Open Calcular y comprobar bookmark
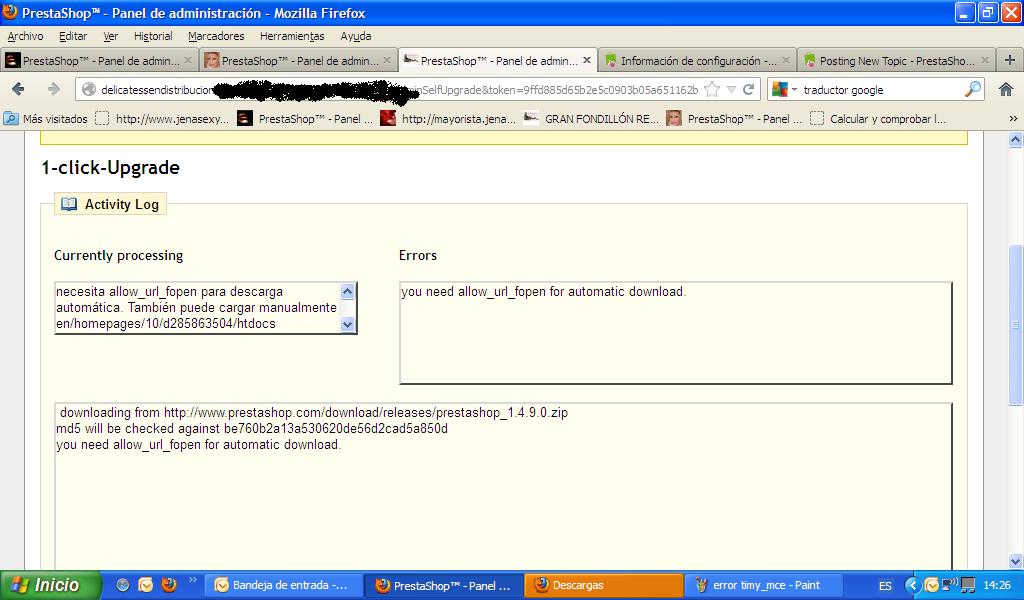 (x=878, y=119)
